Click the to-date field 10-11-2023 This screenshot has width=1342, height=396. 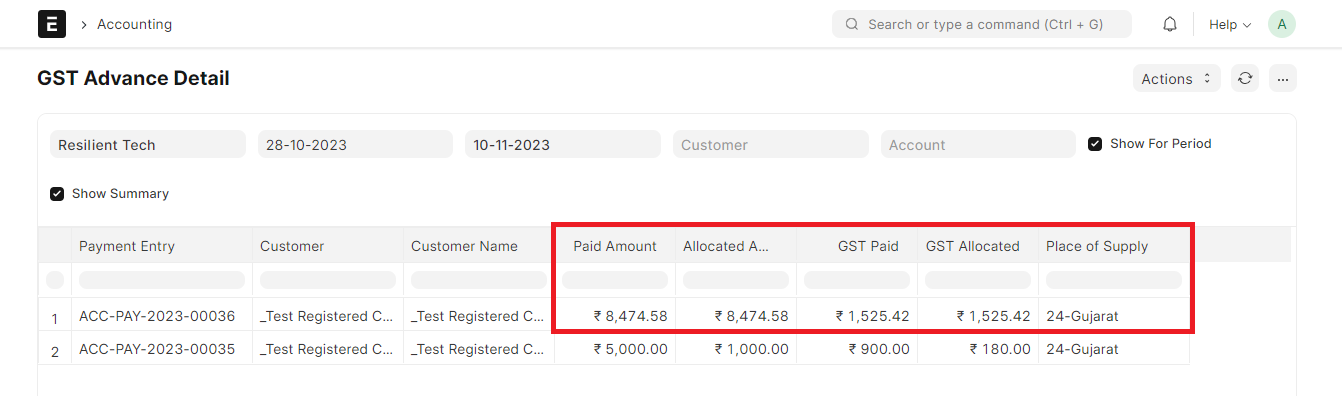point(563,144)
